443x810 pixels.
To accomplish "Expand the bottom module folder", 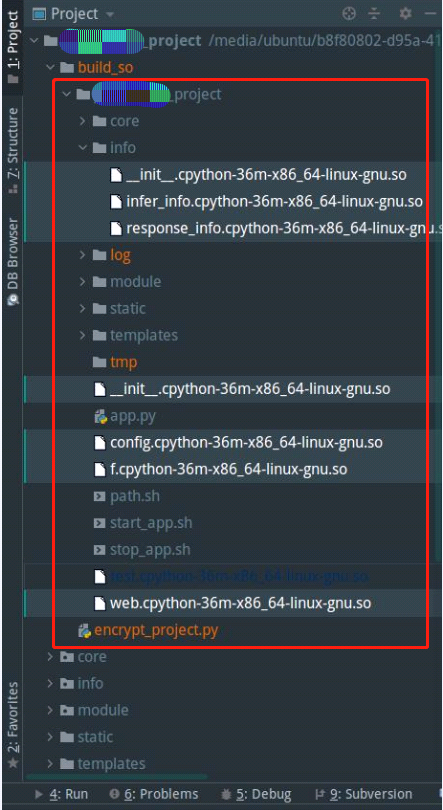I will tap(50, 710).
